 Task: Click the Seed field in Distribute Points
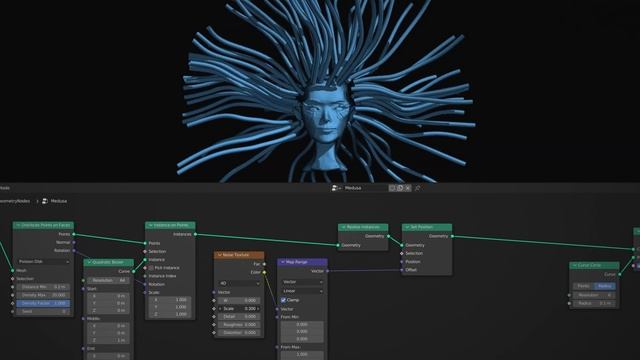pyautogui.click(x=43, y=311)
